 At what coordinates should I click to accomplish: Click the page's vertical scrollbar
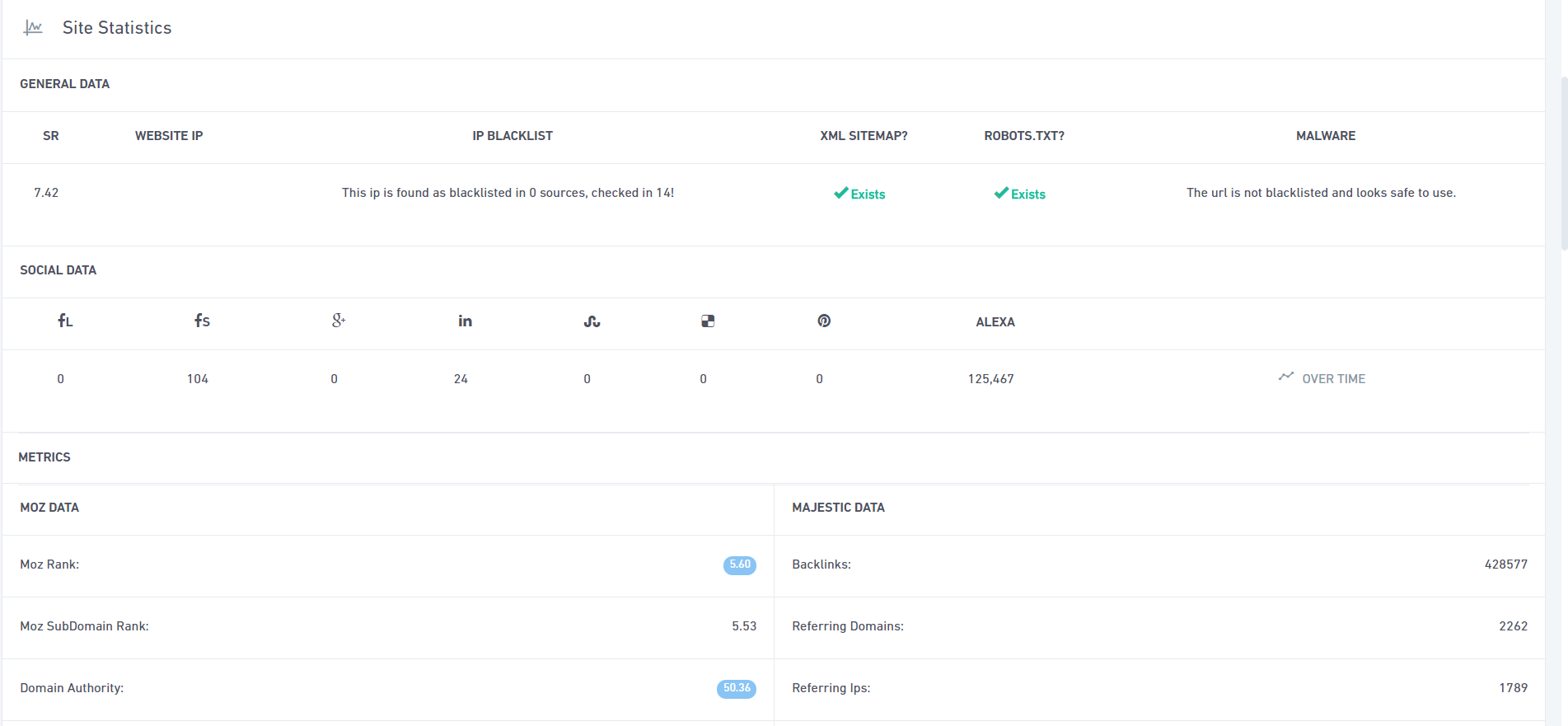coord(1563,165)
